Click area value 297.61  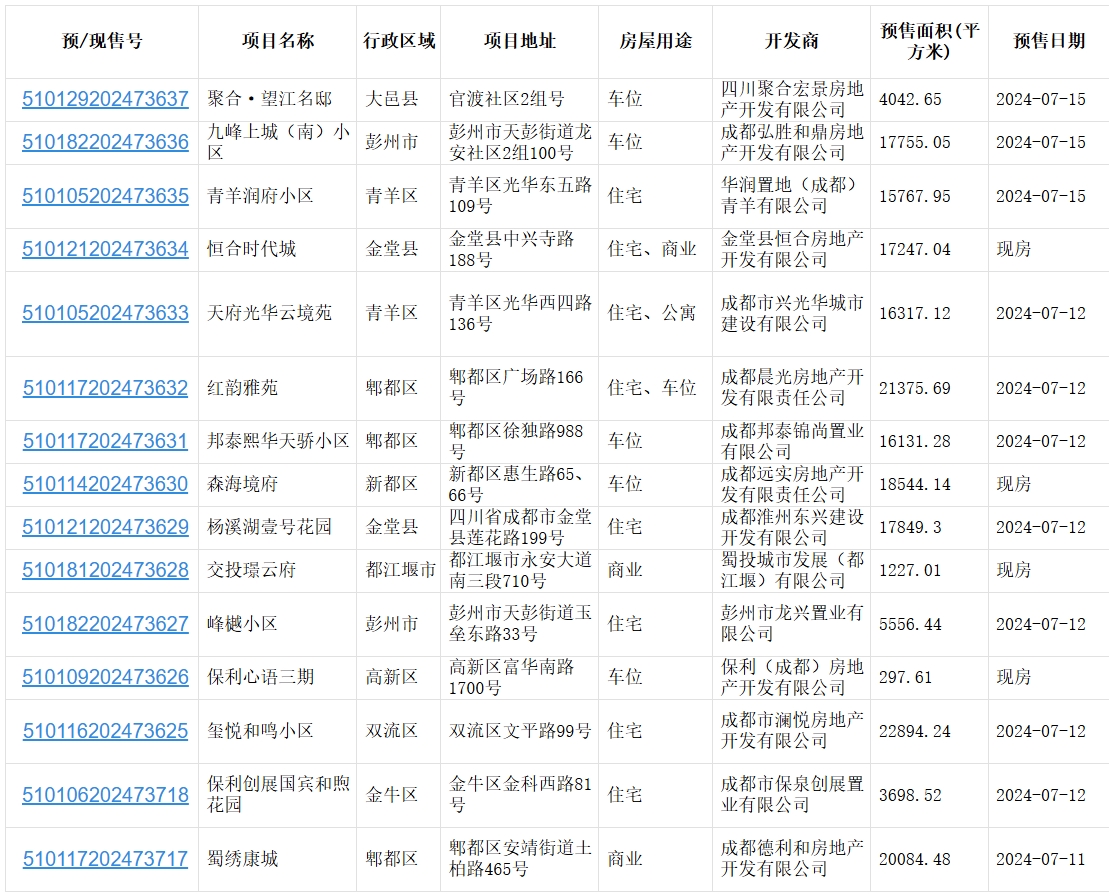(x=905, y=677)
